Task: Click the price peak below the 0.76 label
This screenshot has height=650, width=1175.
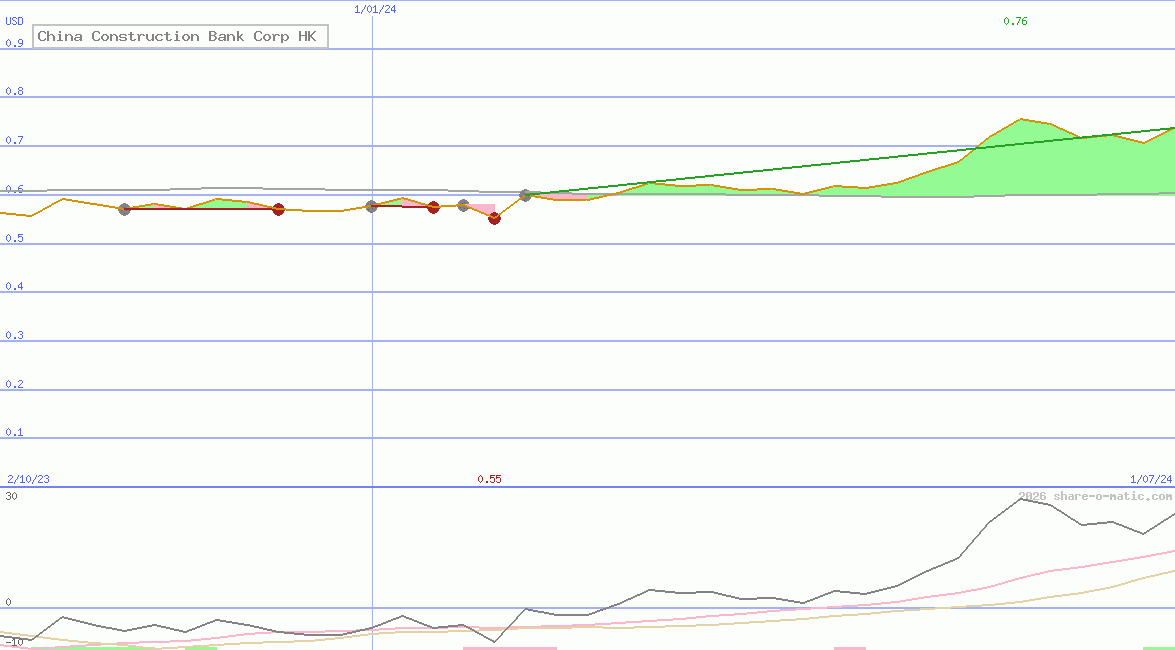Action: (1021, 119)
